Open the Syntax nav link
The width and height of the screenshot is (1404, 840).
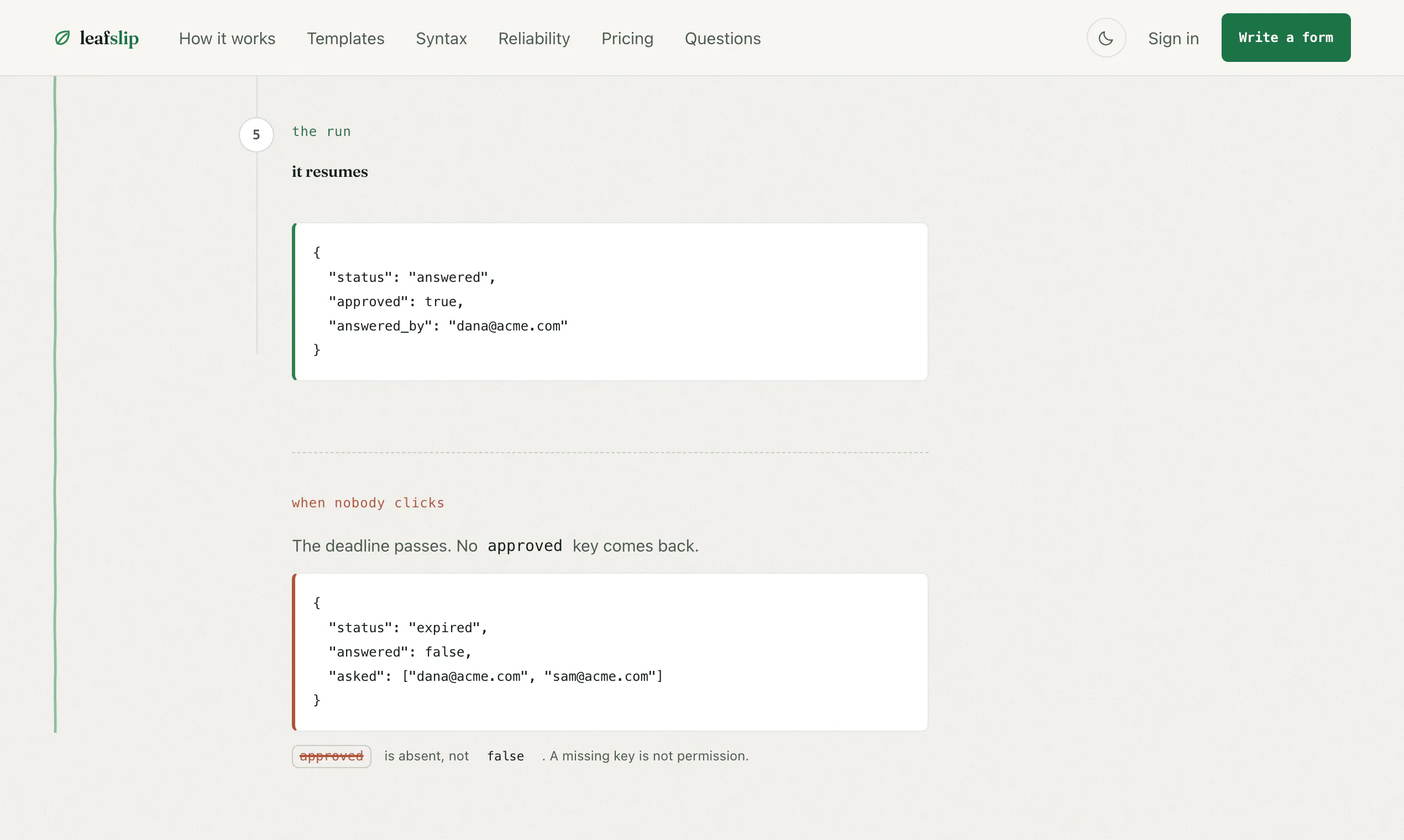pos(441,39)
